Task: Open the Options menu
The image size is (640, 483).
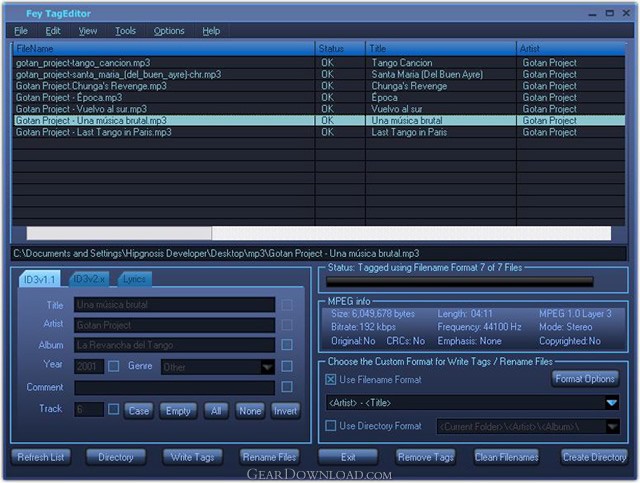Action: [169, 31]
